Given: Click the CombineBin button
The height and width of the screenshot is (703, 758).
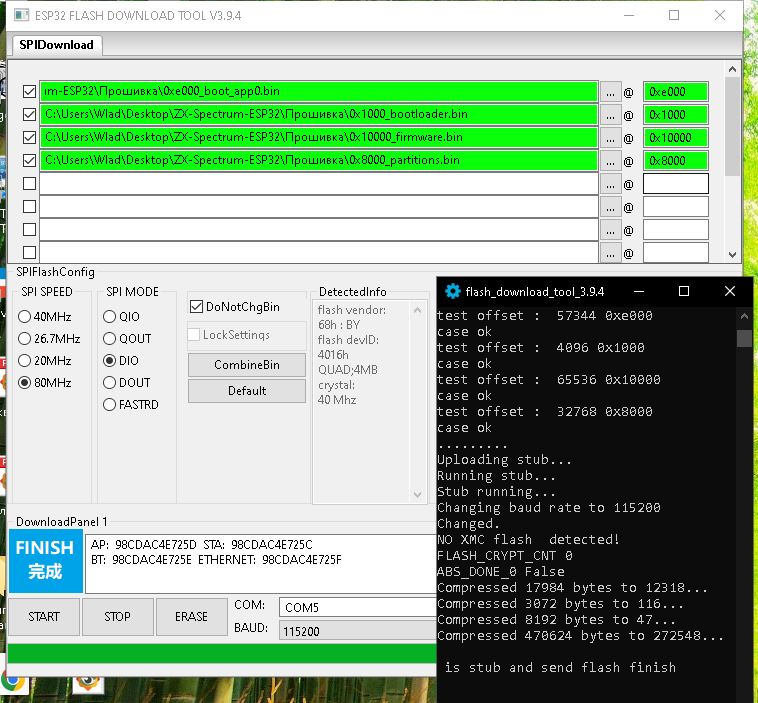Looking at the screenshot, I should [x=247, y=365].
